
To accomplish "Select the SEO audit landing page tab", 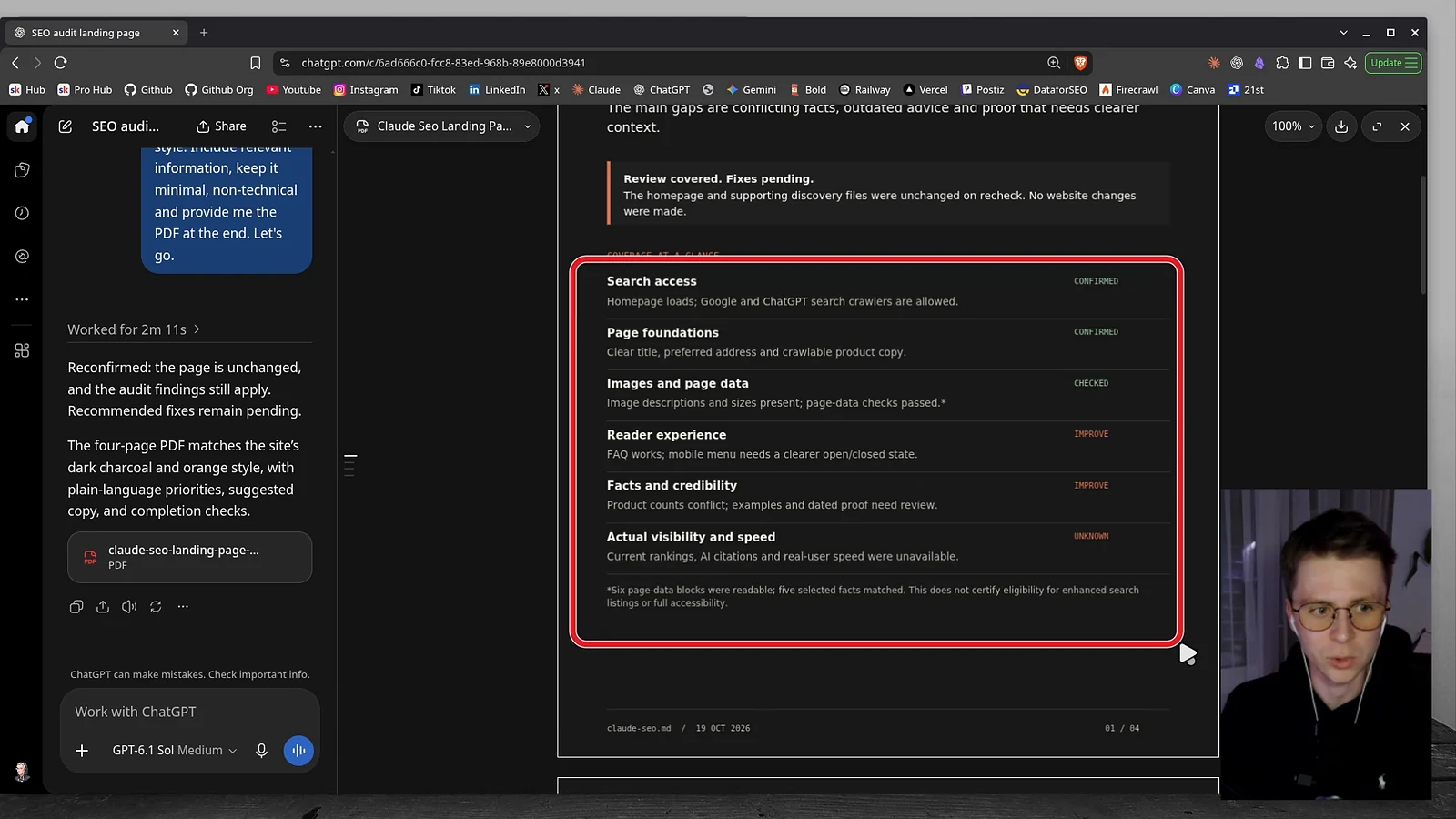I will [x=96, y=33].
